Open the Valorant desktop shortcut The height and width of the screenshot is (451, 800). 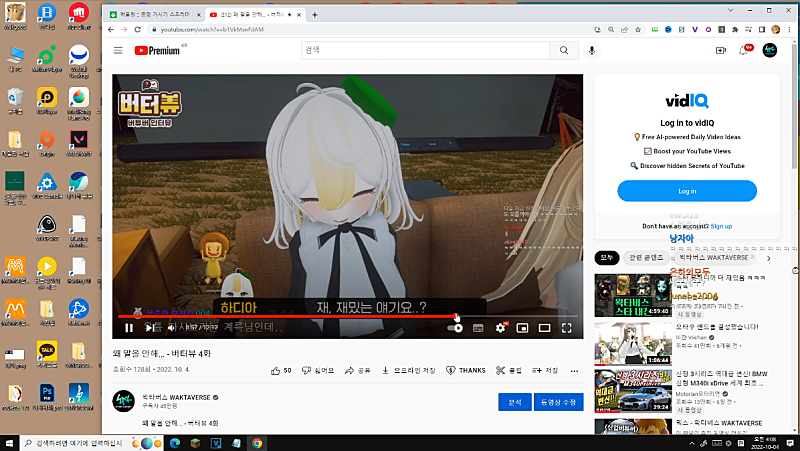pyautogui.click(x=79, y=143)
